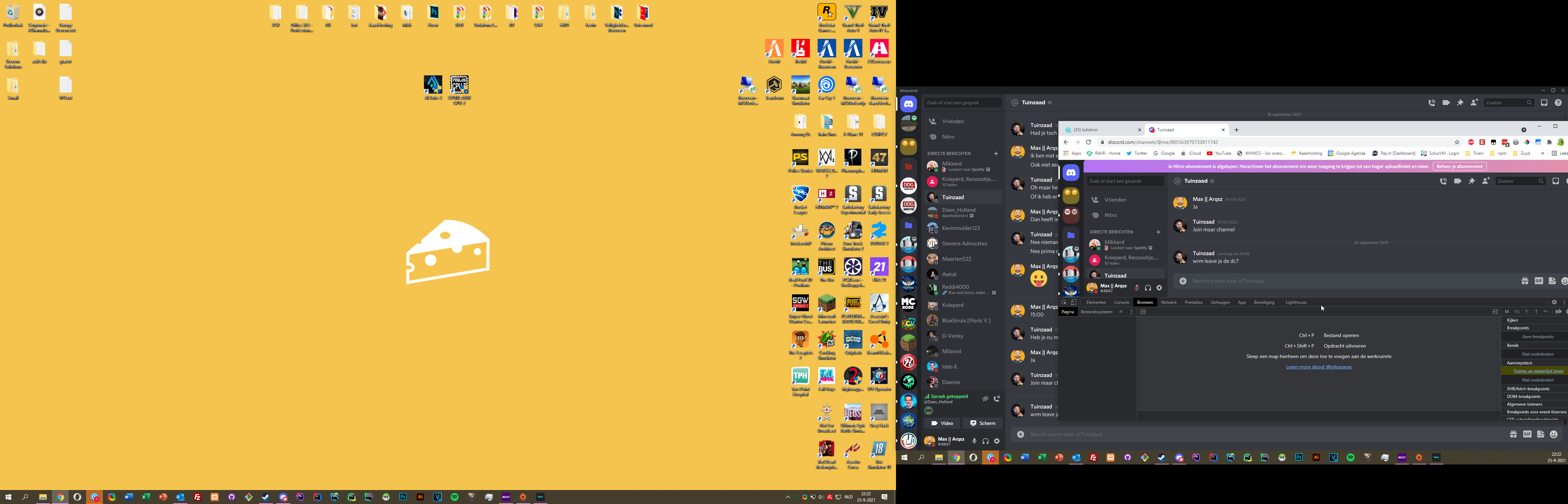Expand the DOM-breakpoints section
Screen dimensions: 1568x504
pos(1524,396)
